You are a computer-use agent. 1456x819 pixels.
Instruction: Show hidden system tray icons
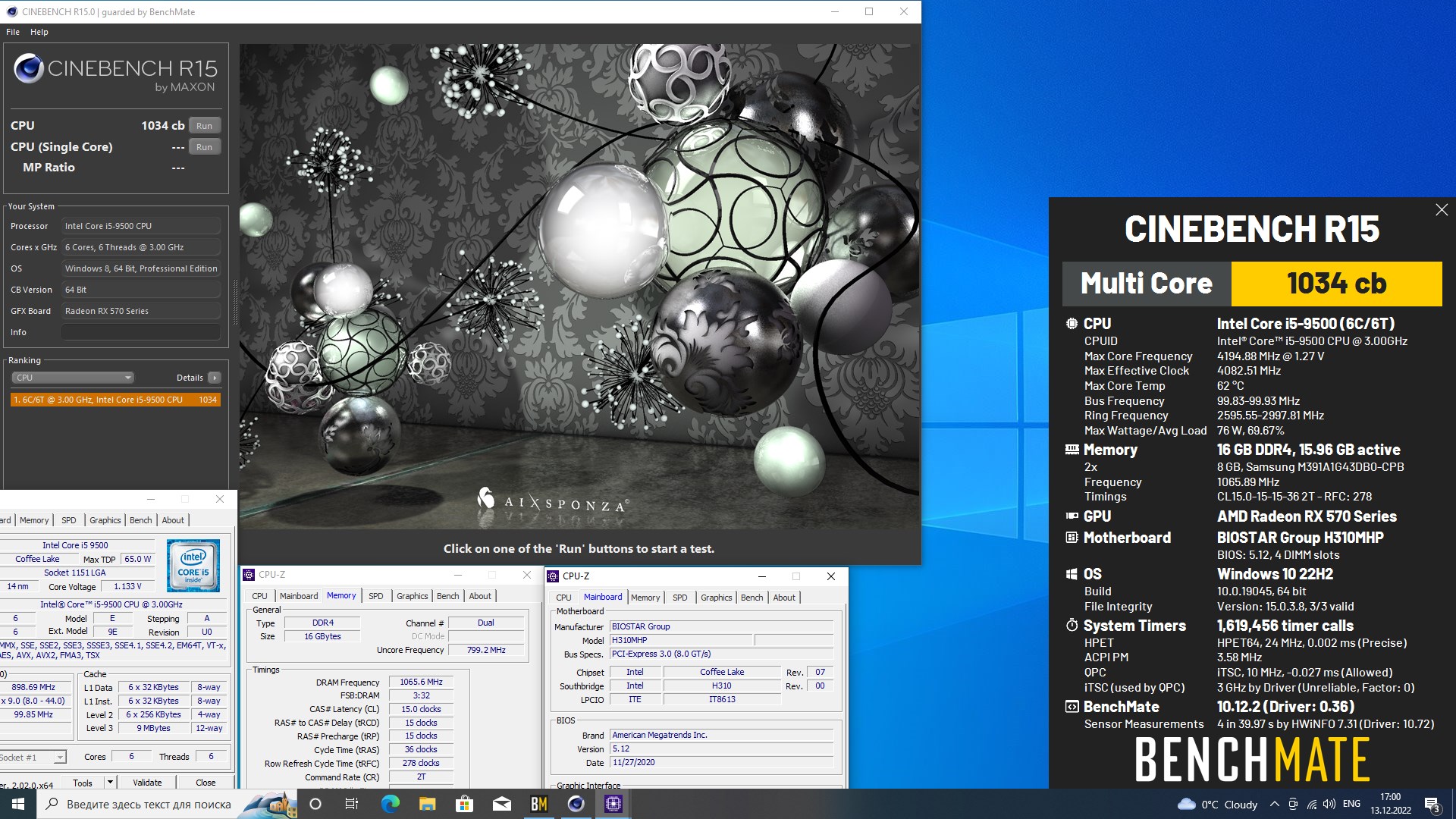[1274, 805]
